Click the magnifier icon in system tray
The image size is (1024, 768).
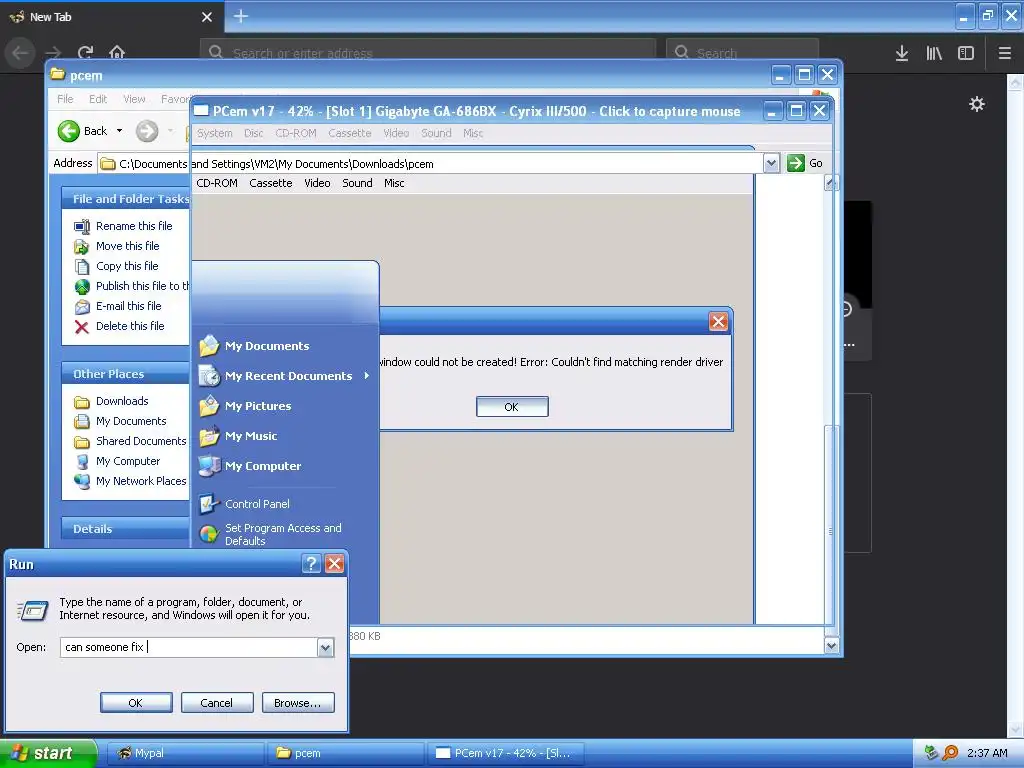(950, 753)
